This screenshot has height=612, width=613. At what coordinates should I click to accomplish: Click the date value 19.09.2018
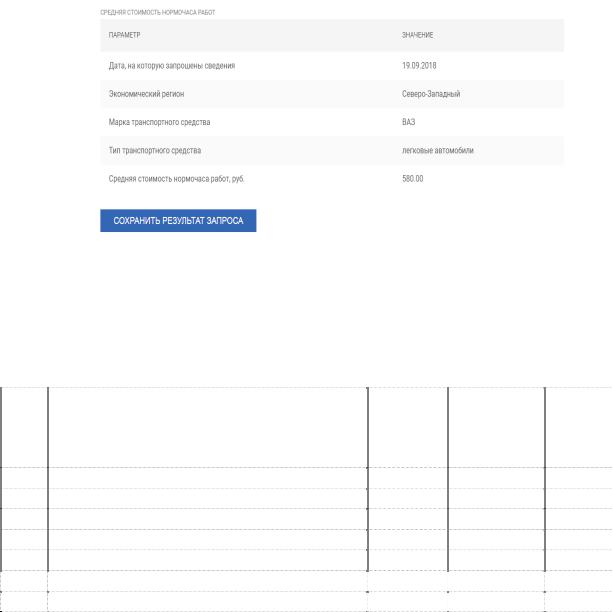(x=419, y=66)
